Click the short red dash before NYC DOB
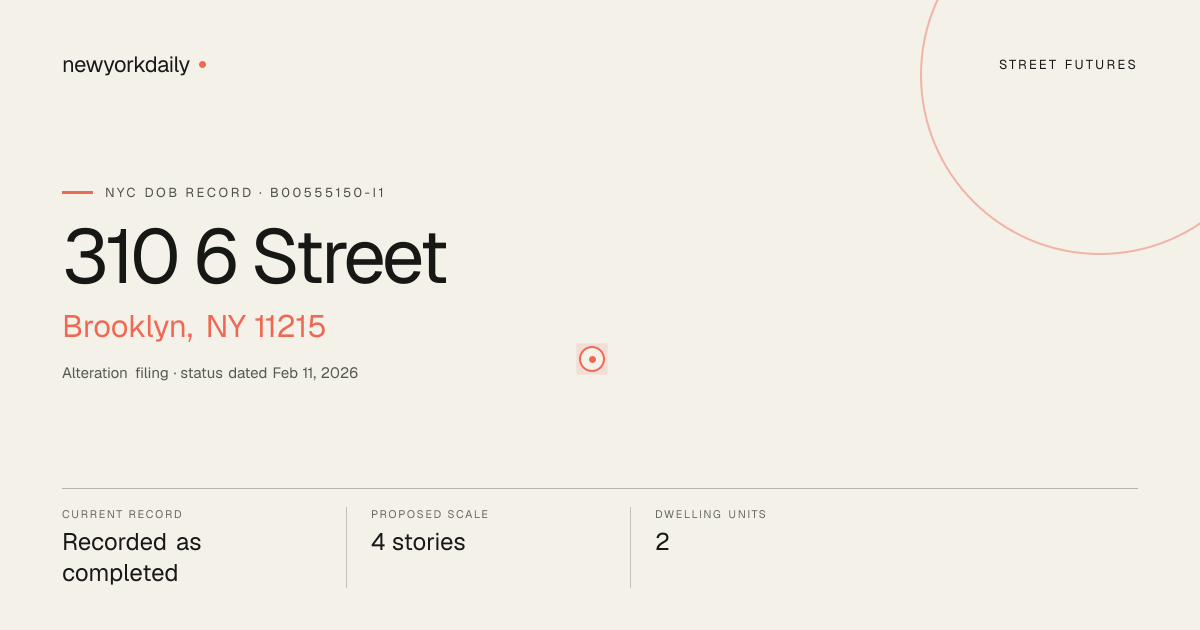This screenshot has width=1200, height=630. [x=77, y=192]
